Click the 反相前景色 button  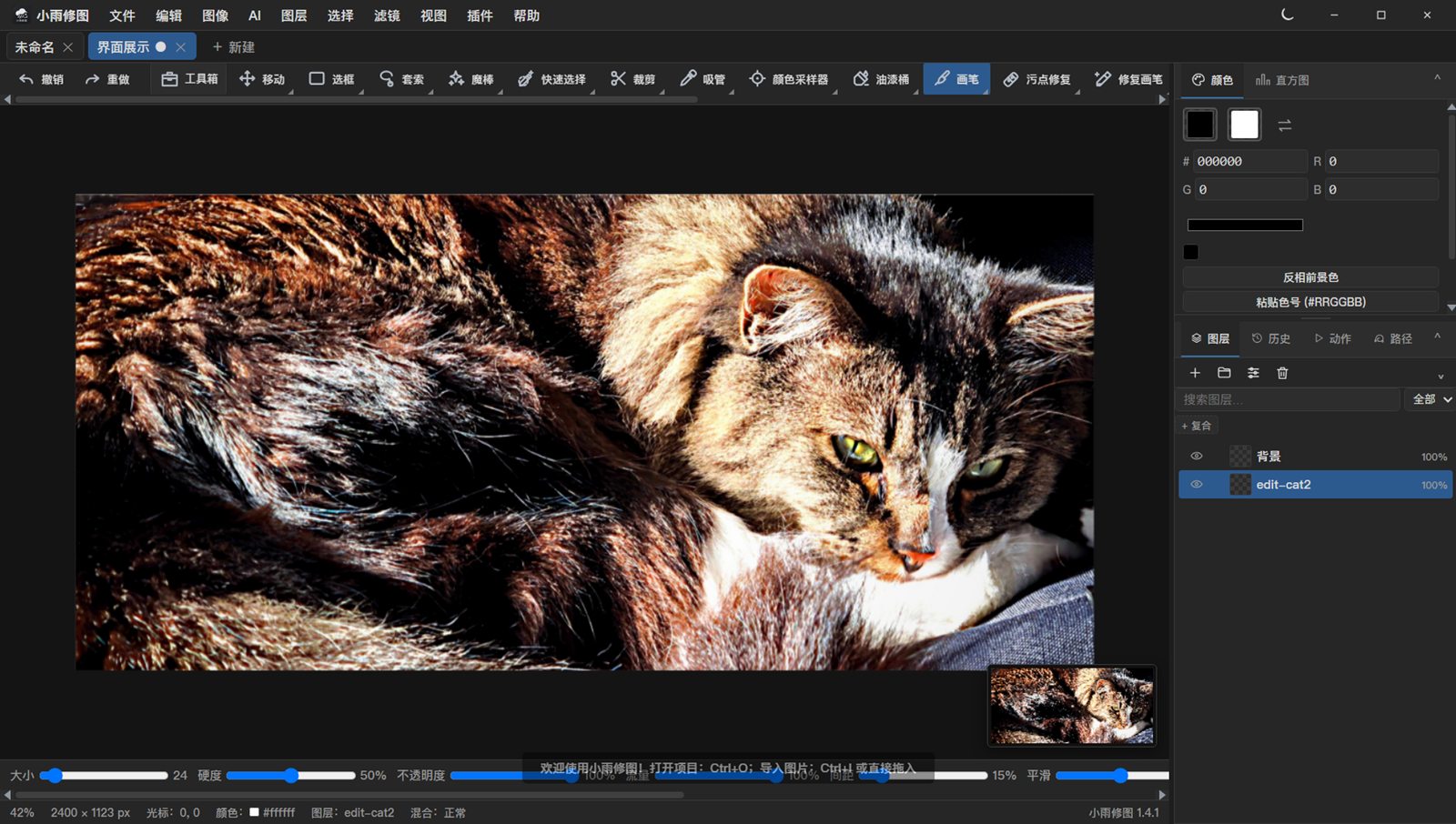[1310, 277]
